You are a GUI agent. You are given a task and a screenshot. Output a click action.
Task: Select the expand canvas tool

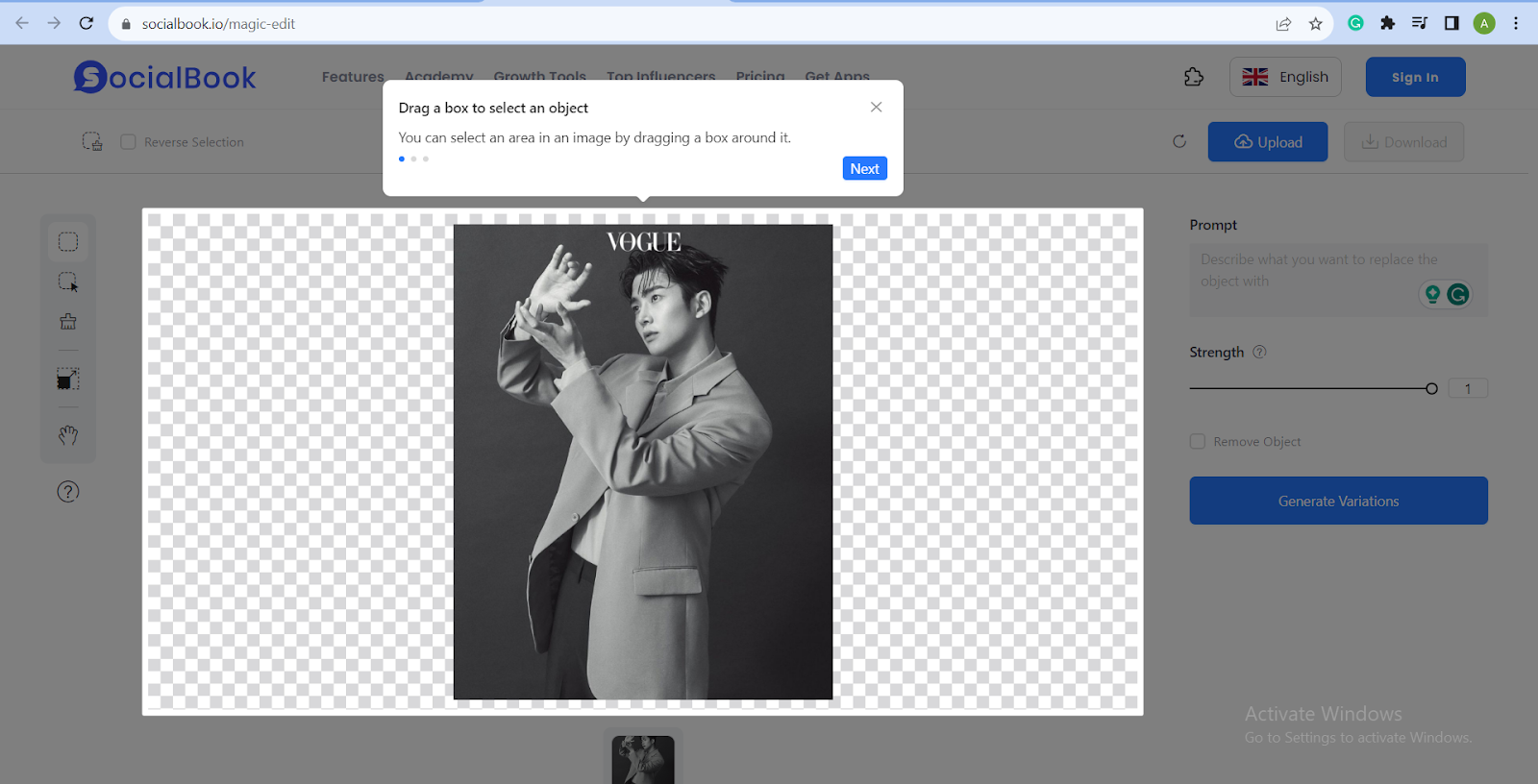coord(68,379)
